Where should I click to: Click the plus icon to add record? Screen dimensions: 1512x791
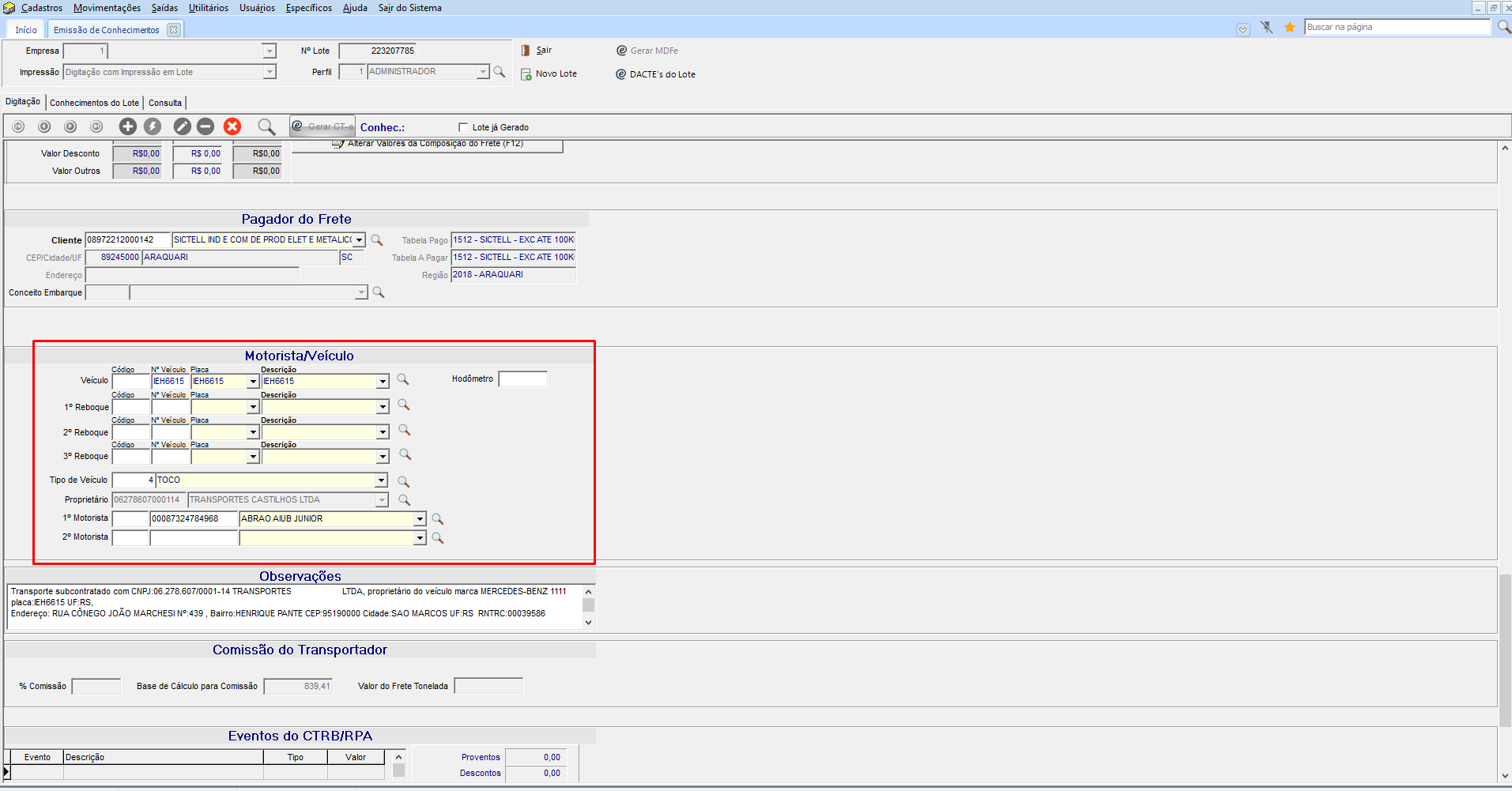point(128,126)
